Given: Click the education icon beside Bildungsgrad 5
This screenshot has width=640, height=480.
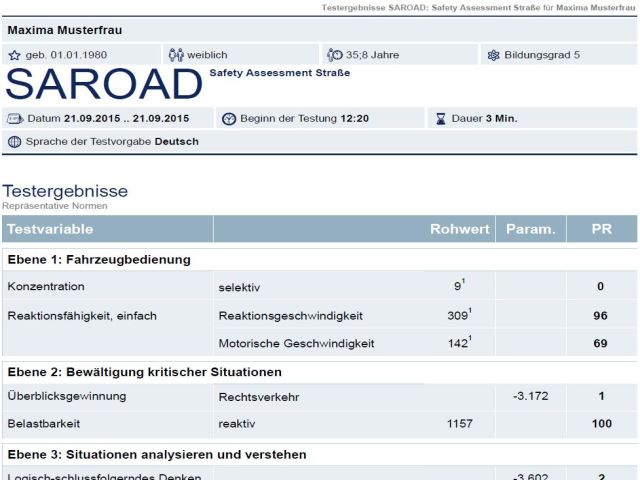Looking at the screenshot, I should pos(493,55).
